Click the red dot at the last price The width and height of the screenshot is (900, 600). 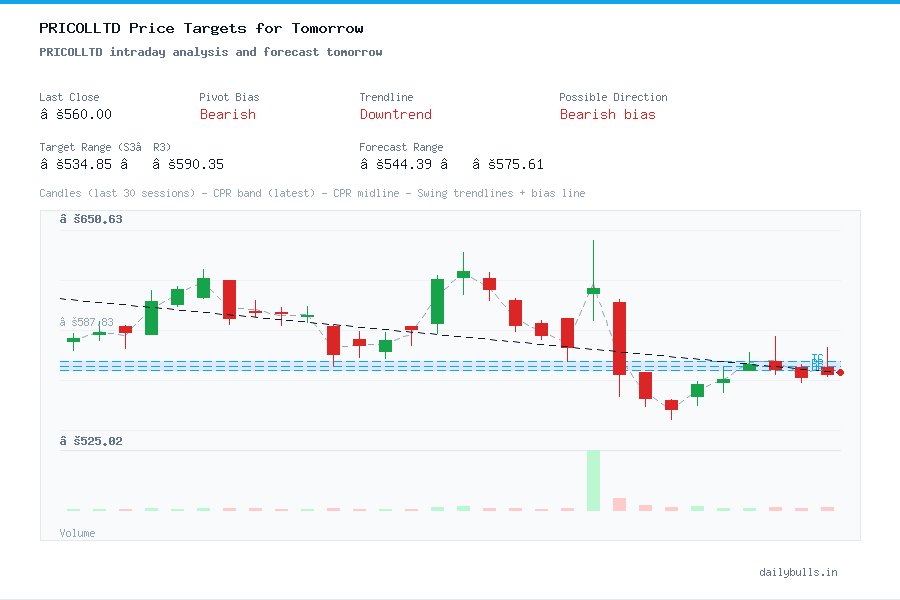click(840, 373)
